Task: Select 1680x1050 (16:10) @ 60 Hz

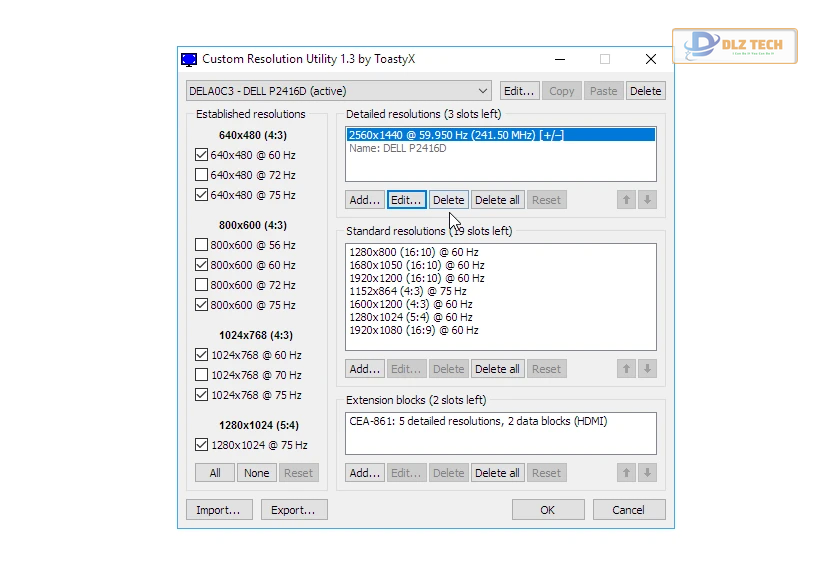Action: 501,265
